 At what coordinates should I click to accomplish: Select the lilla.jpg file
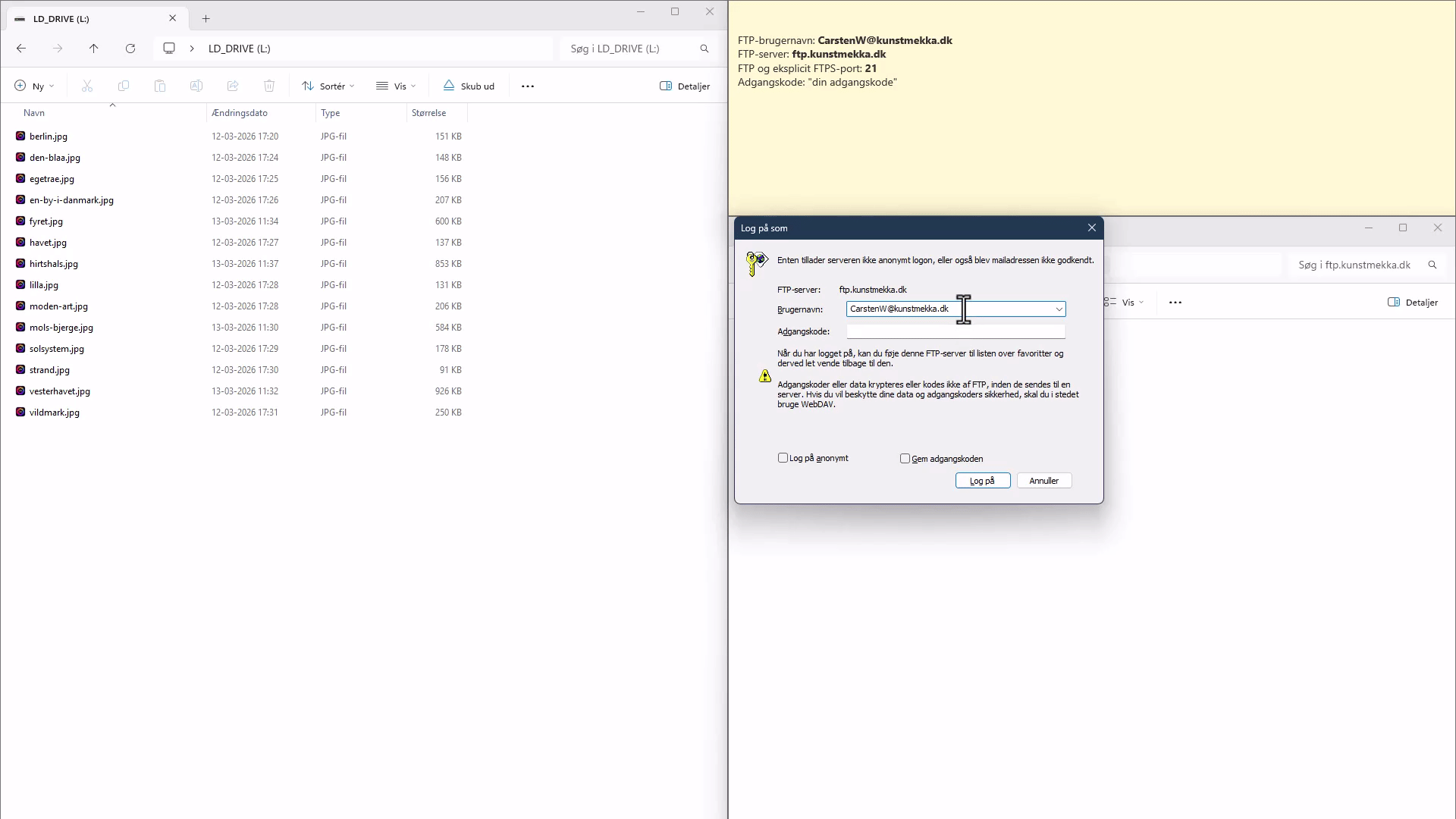click(x=44, y=285)
